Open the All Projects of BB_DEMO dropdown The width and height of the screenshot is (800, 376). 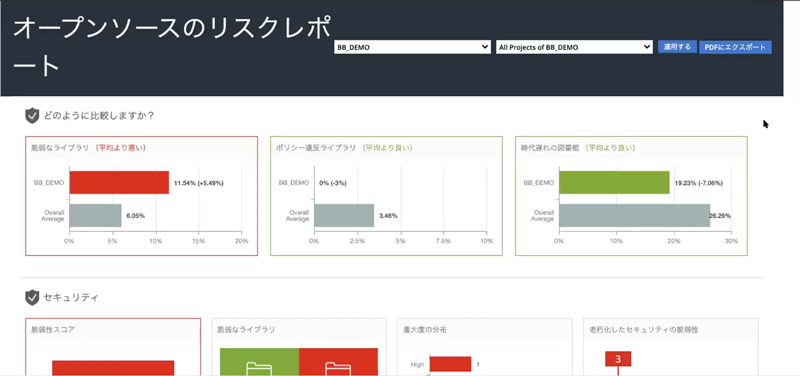point(574,47)
